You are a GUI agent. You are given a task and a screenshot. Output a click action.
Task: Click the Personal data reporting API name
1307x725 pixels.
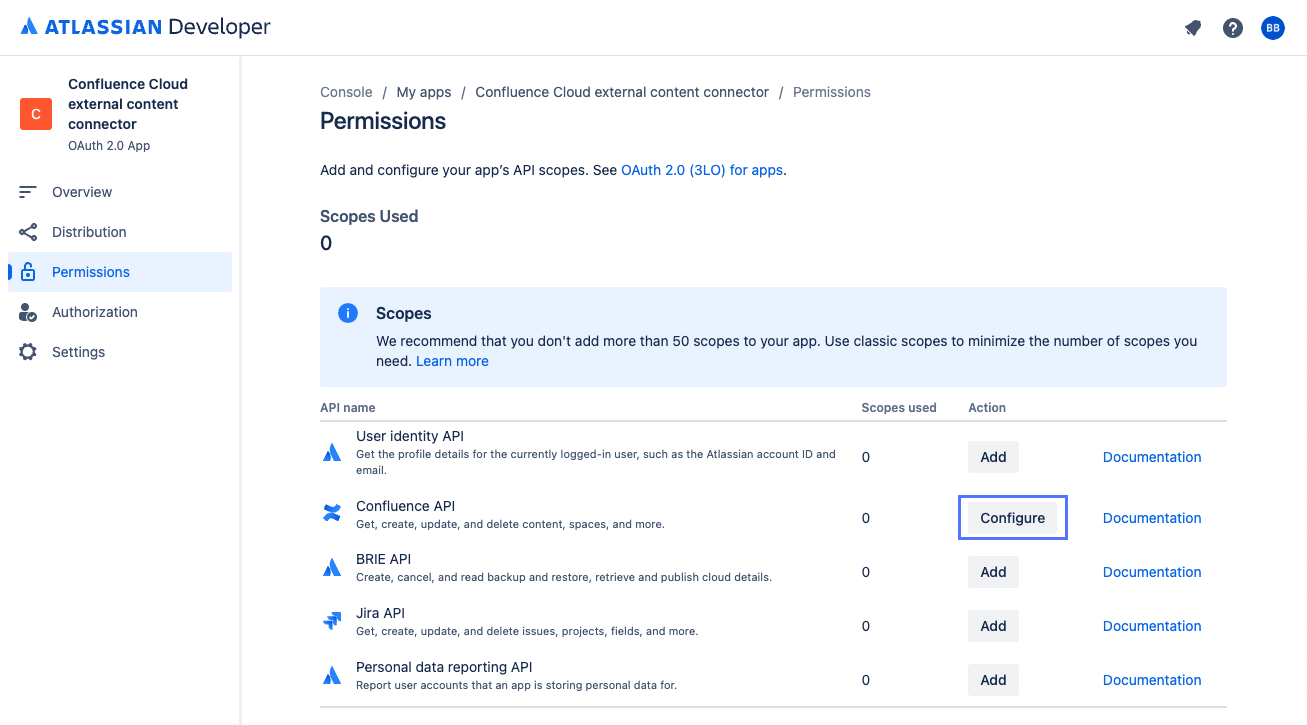tap(444, 667)
